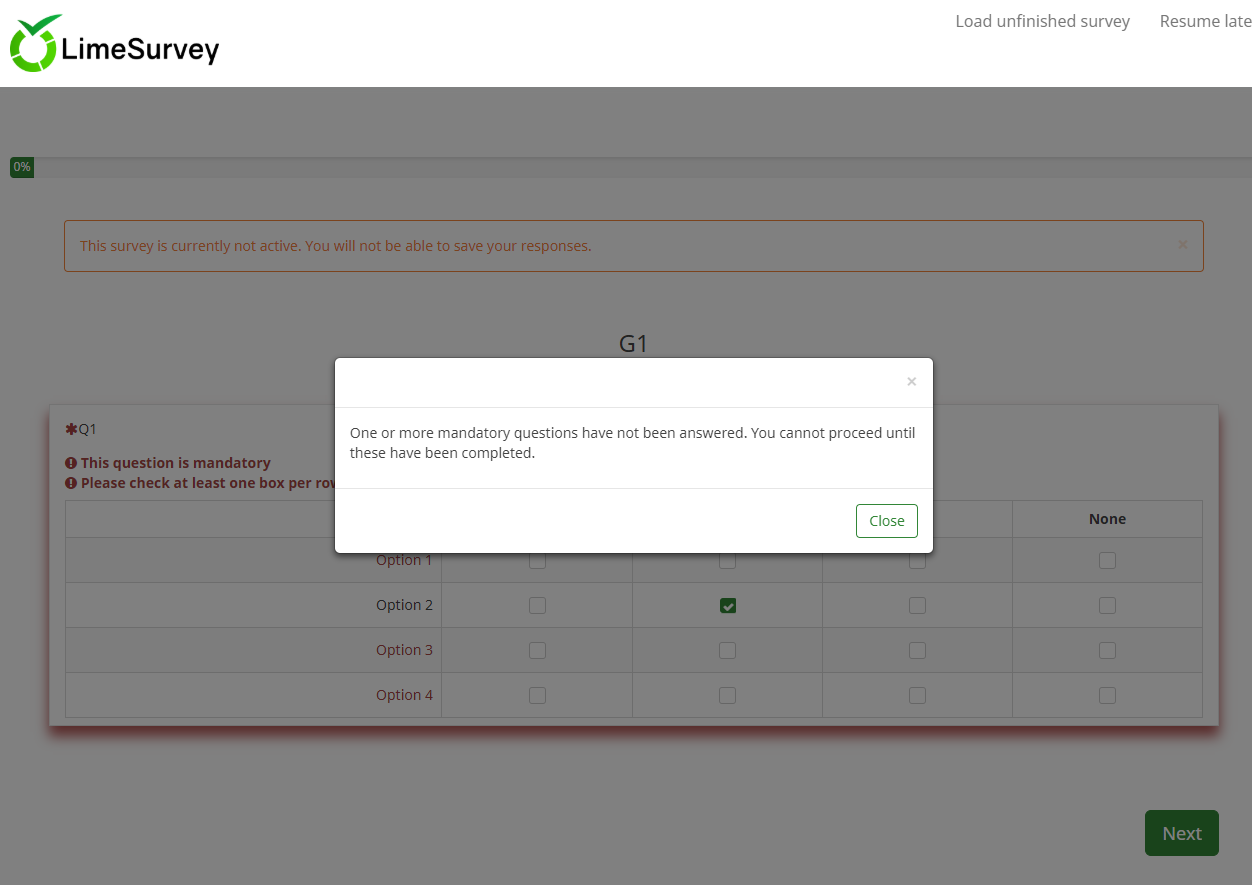Select None checkbox in Option 4 row
Viewport: 1252px width, 885px height.
pyautogui.click(x=1107, y=696)
